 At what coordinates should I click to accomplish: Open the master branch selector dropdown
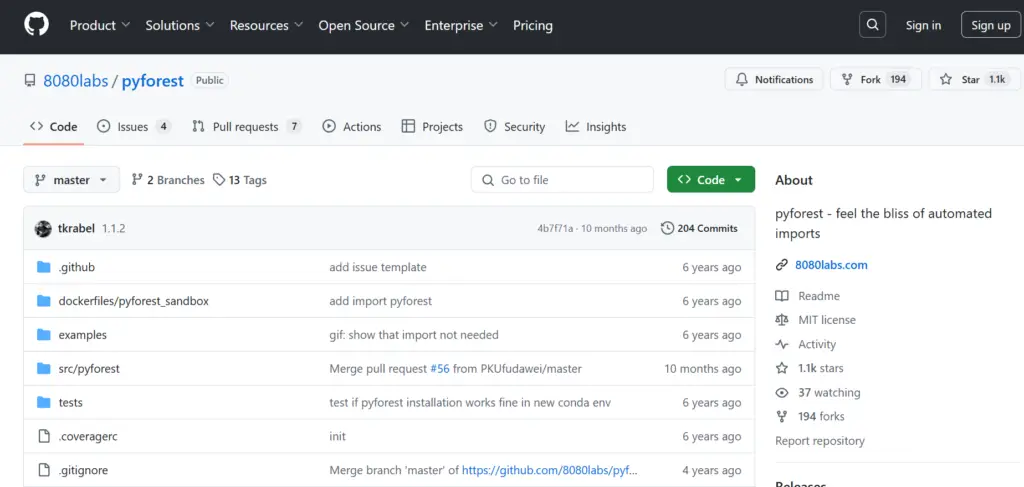[x=72, y=180]
